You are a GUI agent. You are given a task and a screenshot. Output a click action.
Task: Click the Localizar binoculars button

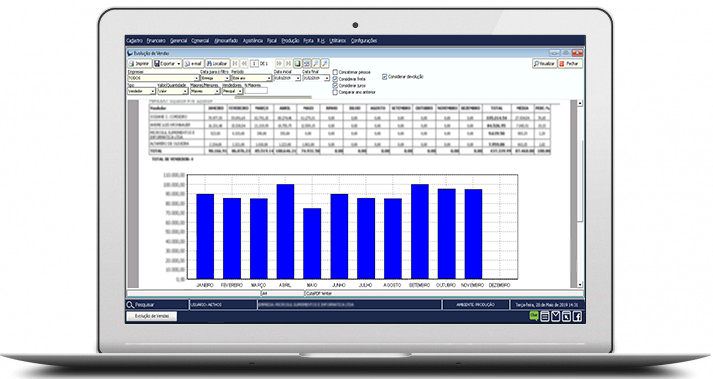(217, 64)
